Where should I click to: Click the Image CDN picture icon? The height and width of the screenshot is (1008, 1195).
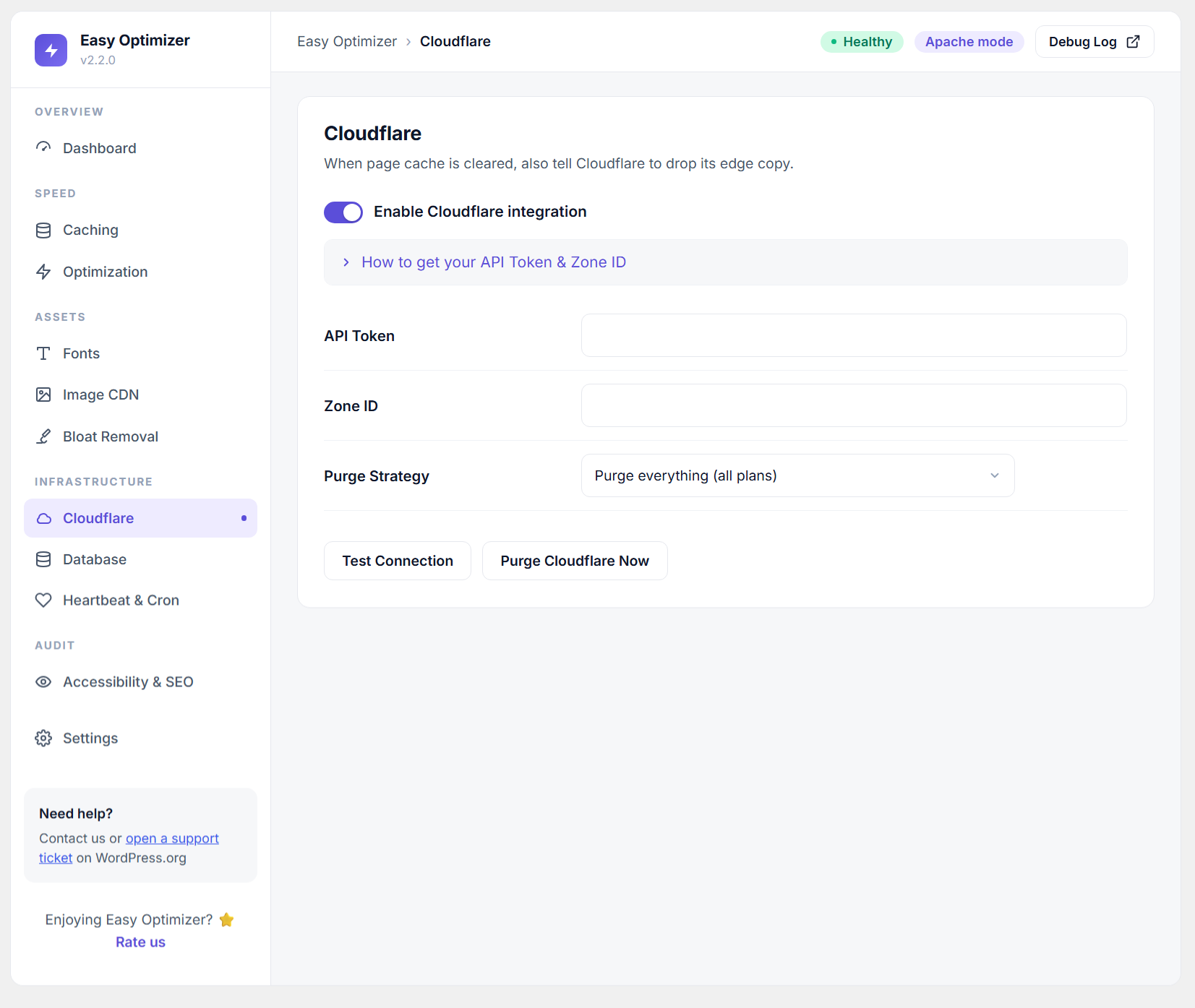[43, 395]
